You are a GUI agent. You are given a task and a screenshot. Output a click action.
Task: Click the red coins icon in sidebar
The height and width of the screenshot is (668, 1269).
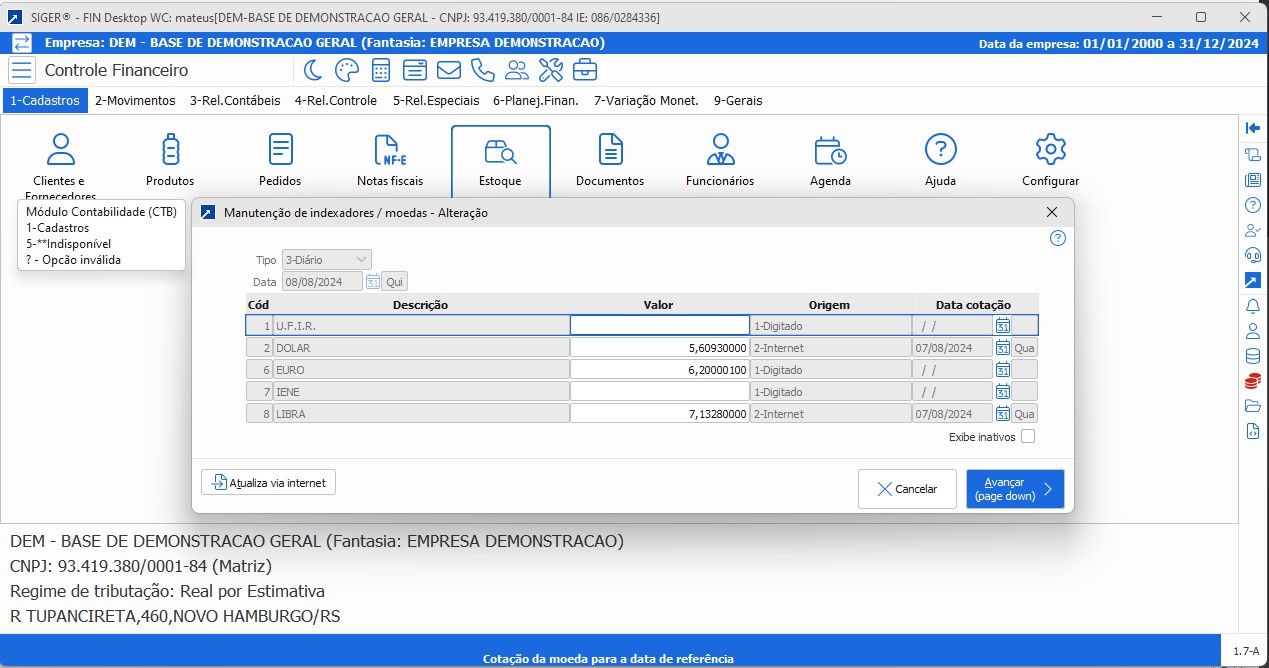1252,381
